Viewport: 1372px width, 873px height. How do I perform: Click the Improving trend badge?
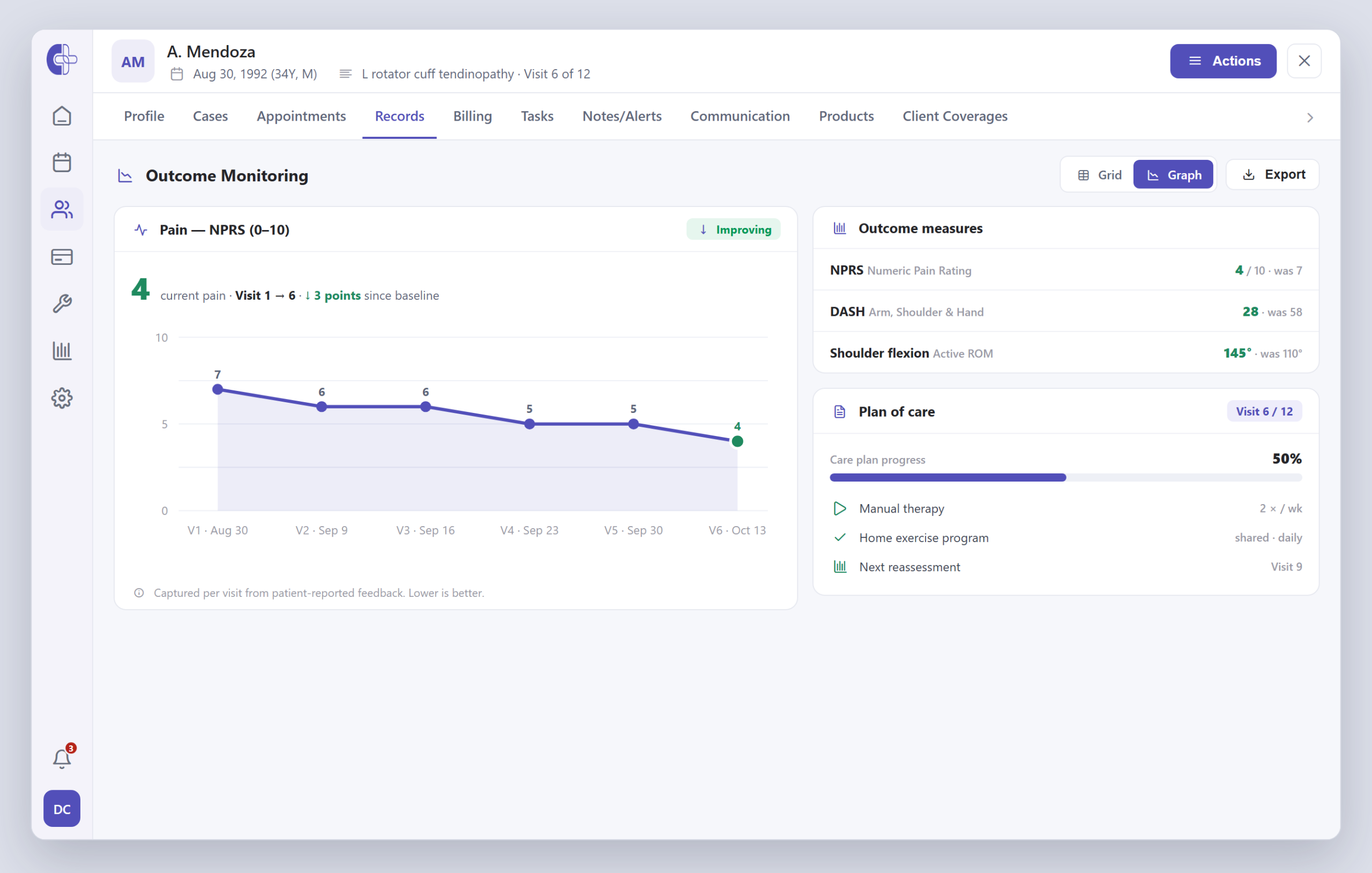tap(734, 230)
